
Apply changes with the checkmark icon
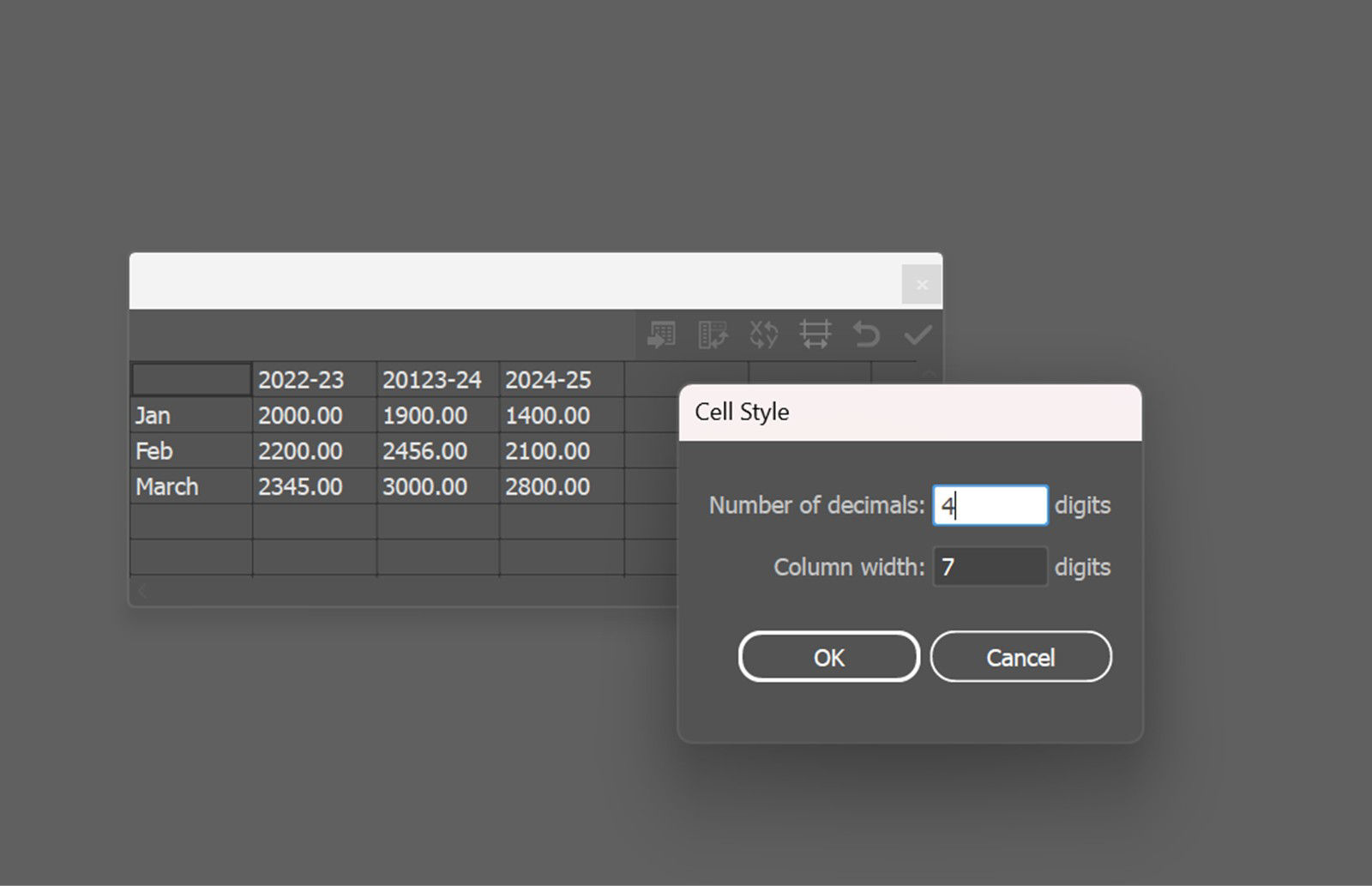[918, 335]
